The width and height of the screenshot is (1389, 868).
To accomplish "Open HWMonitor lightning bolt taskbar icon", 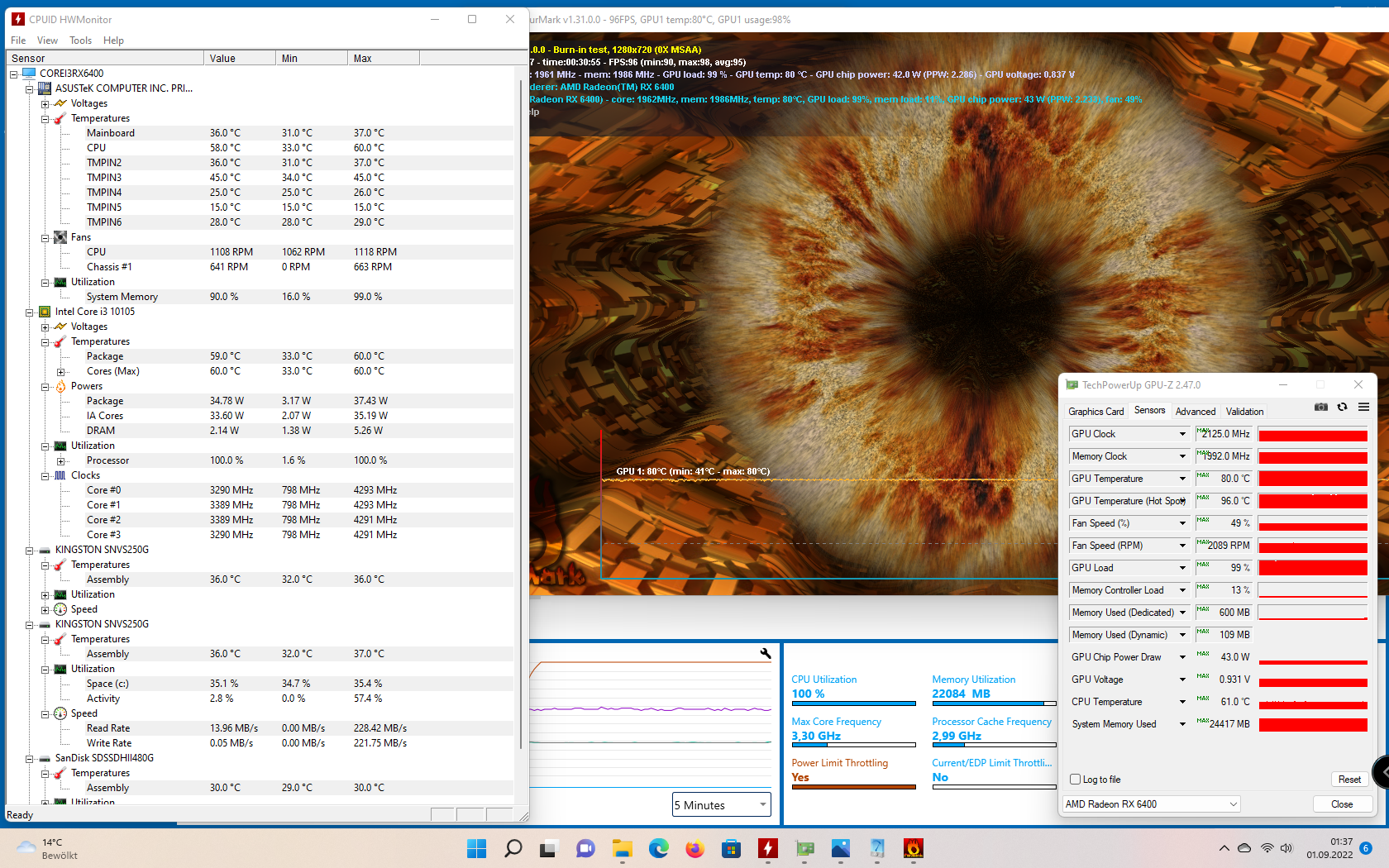I will (x=768, y=848).
